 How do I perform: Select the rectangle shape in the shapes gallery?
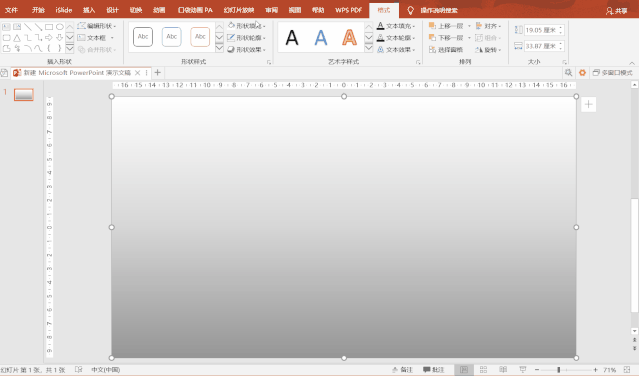(49, 27)
